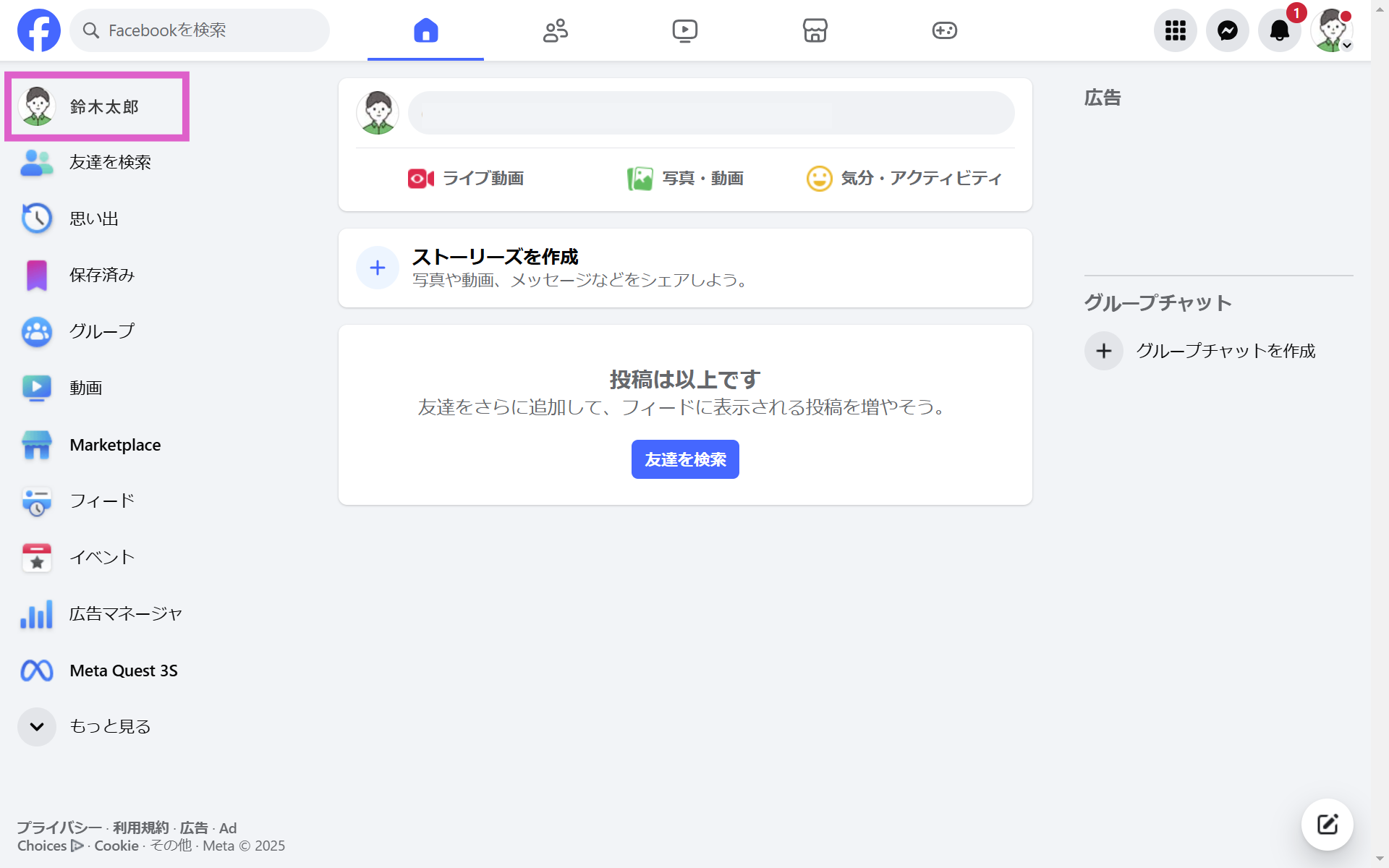This screenshot has width=1389, height=868.
Task: Open the Marketplace storefront icon in top navigation
Action: [815, 30]
